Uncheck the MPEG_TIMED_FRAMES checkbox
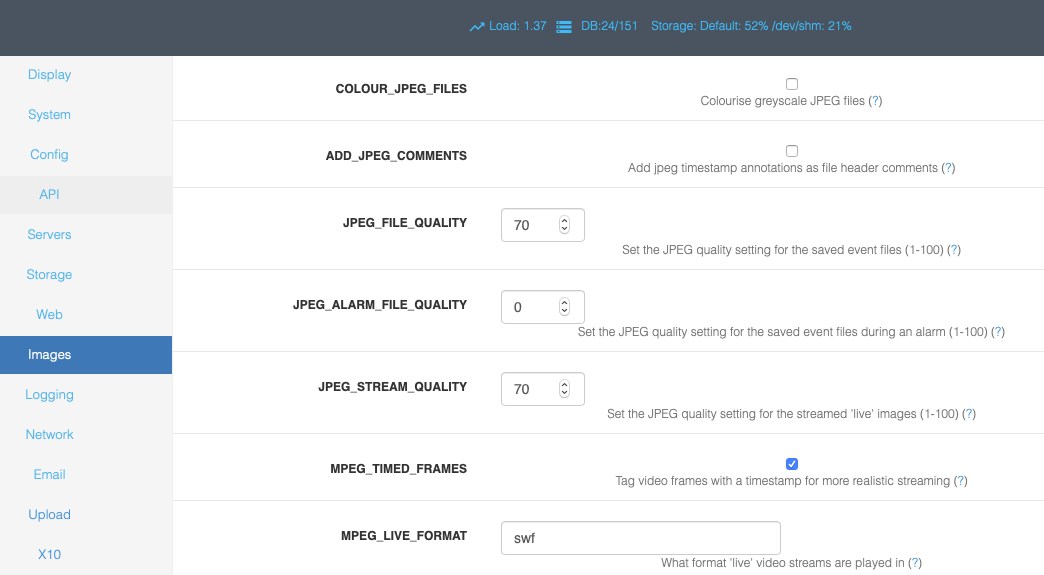The height and width of the screenshot is (575, 1044). [792, 464]
